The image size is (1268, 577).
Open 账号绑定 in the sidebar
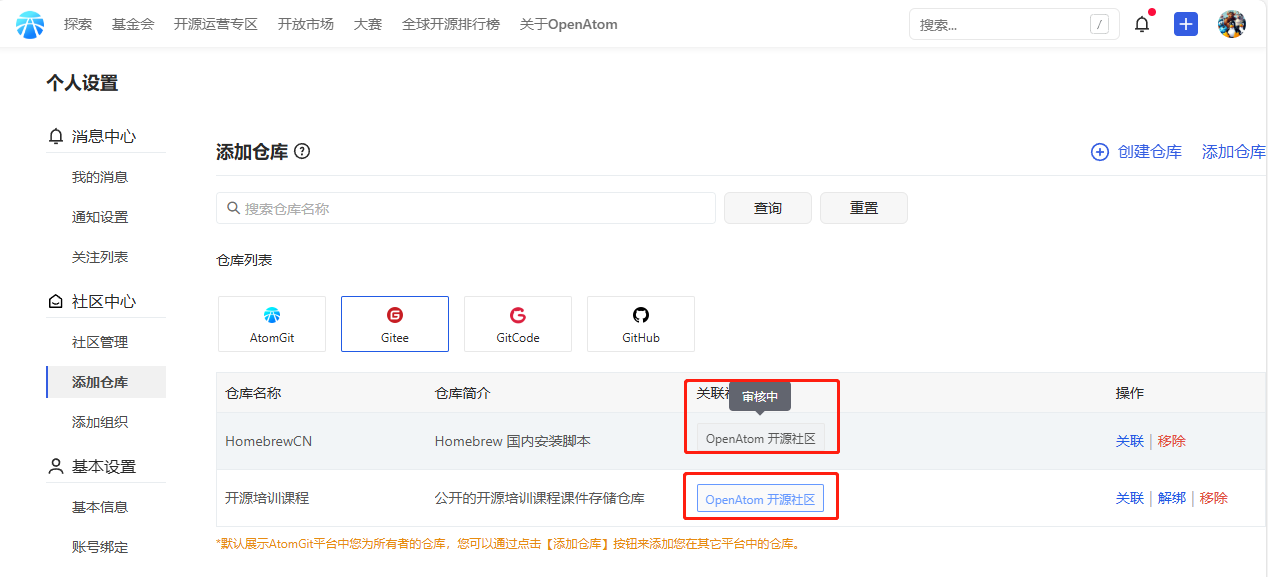[x=100, y=547]
